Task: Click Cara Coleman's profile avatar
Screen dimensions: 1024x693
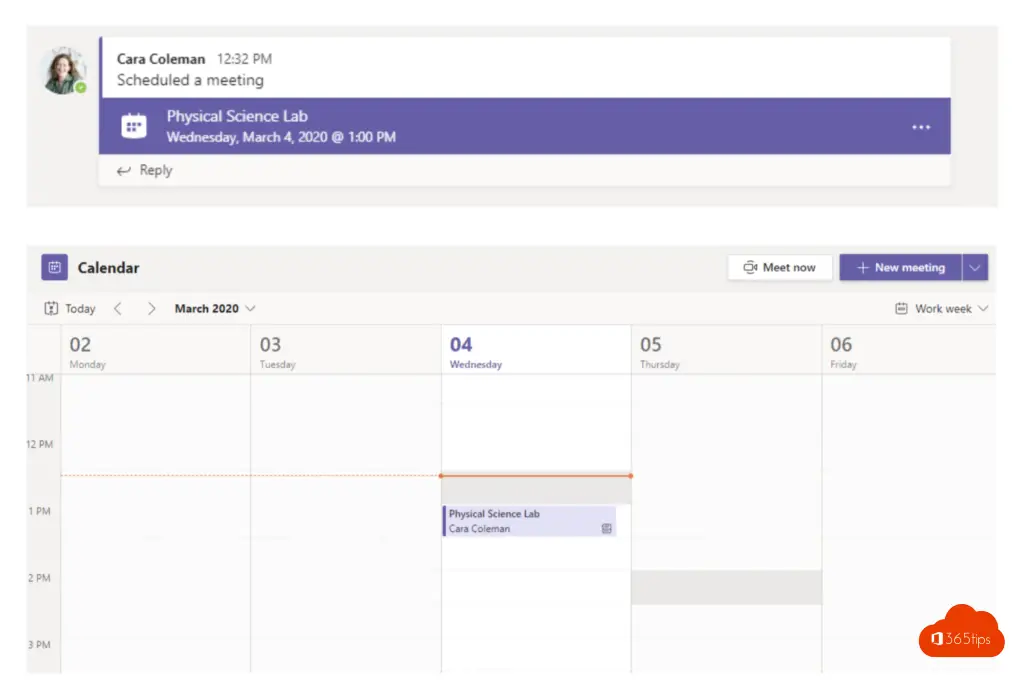Action: pos(64,71)
